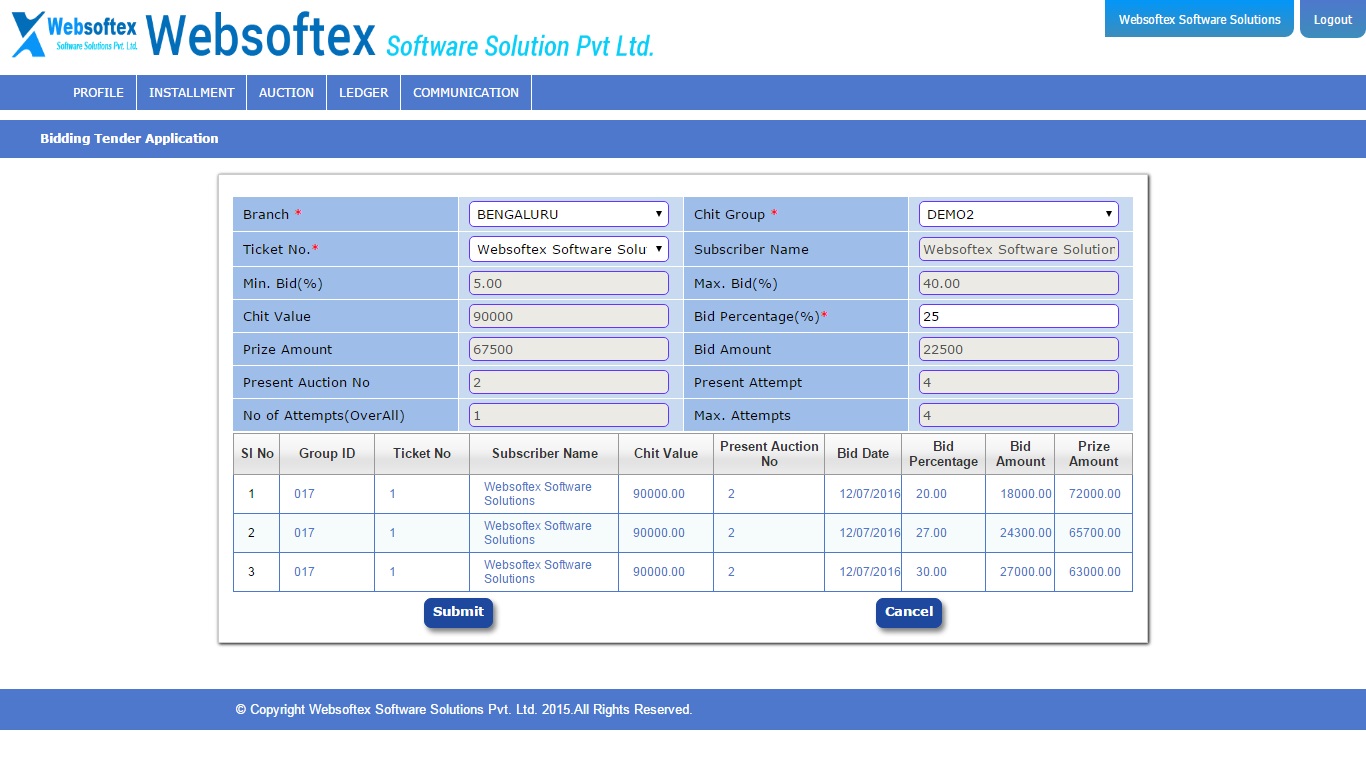
Task: Click the Group ID column header
Action: 327,454
